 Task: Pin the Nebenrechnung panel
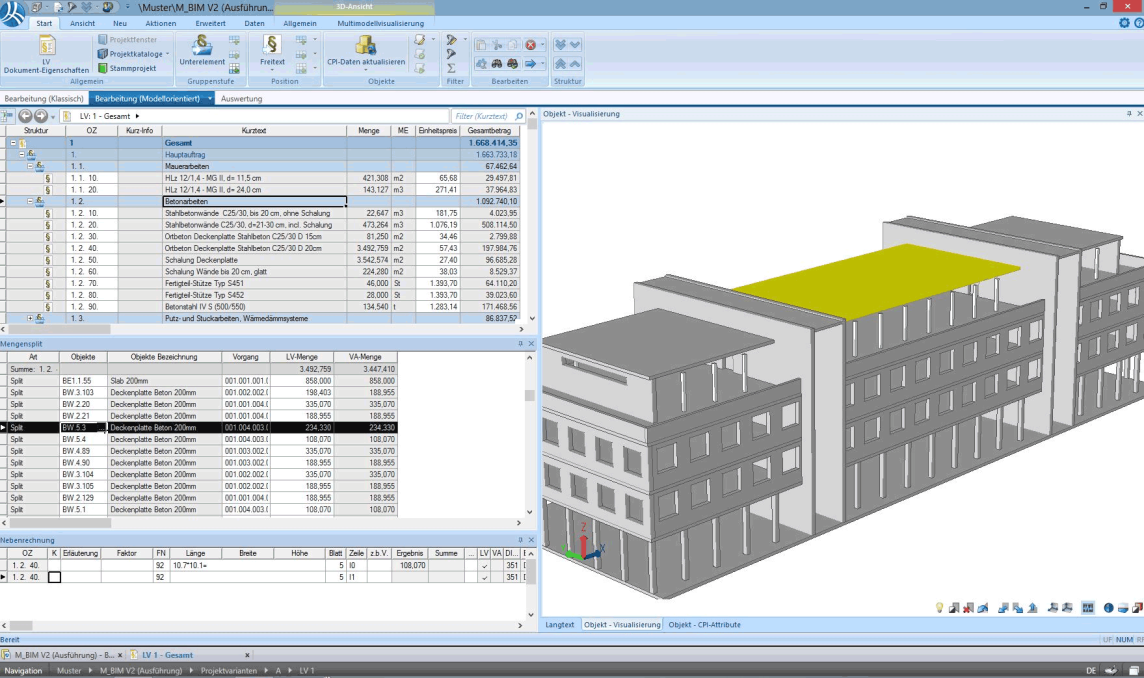520,540
